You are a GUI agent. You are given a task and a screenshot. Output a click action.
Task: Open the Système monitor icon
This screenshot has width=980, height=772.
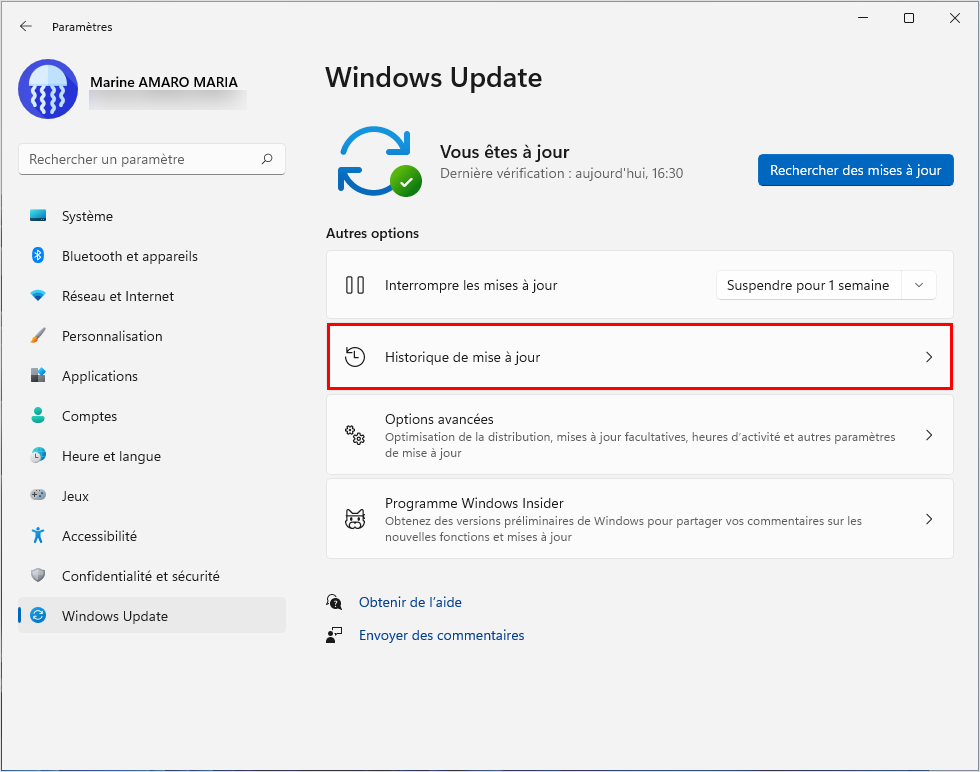point(38,216)
